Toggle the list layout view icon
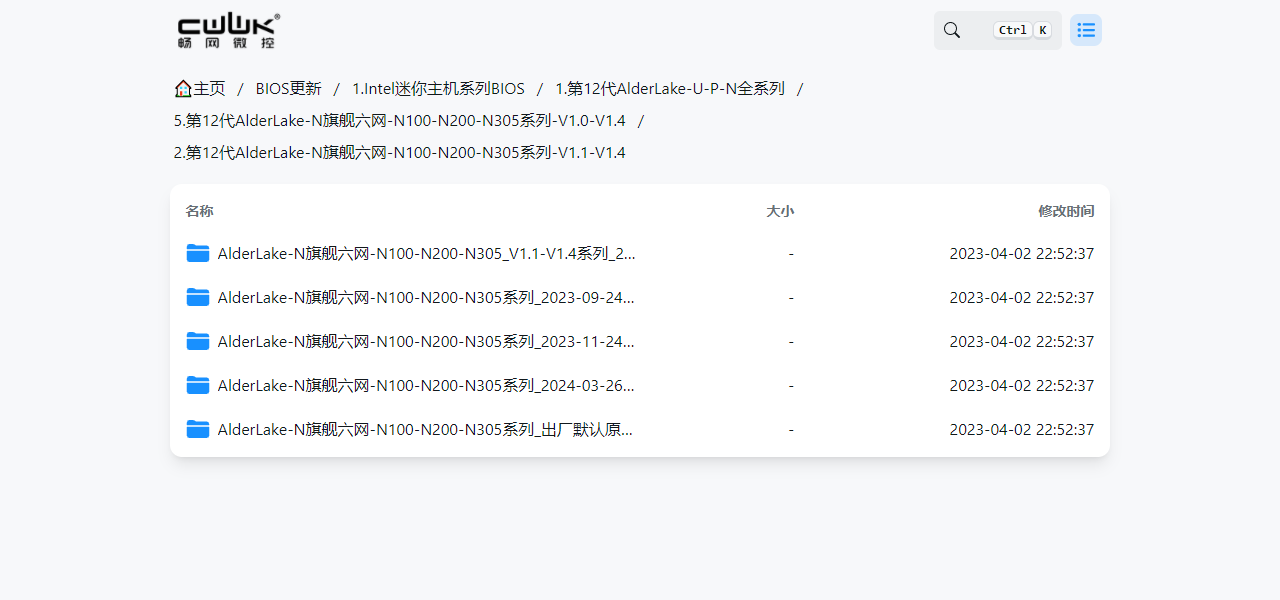 pos(1086,30)
